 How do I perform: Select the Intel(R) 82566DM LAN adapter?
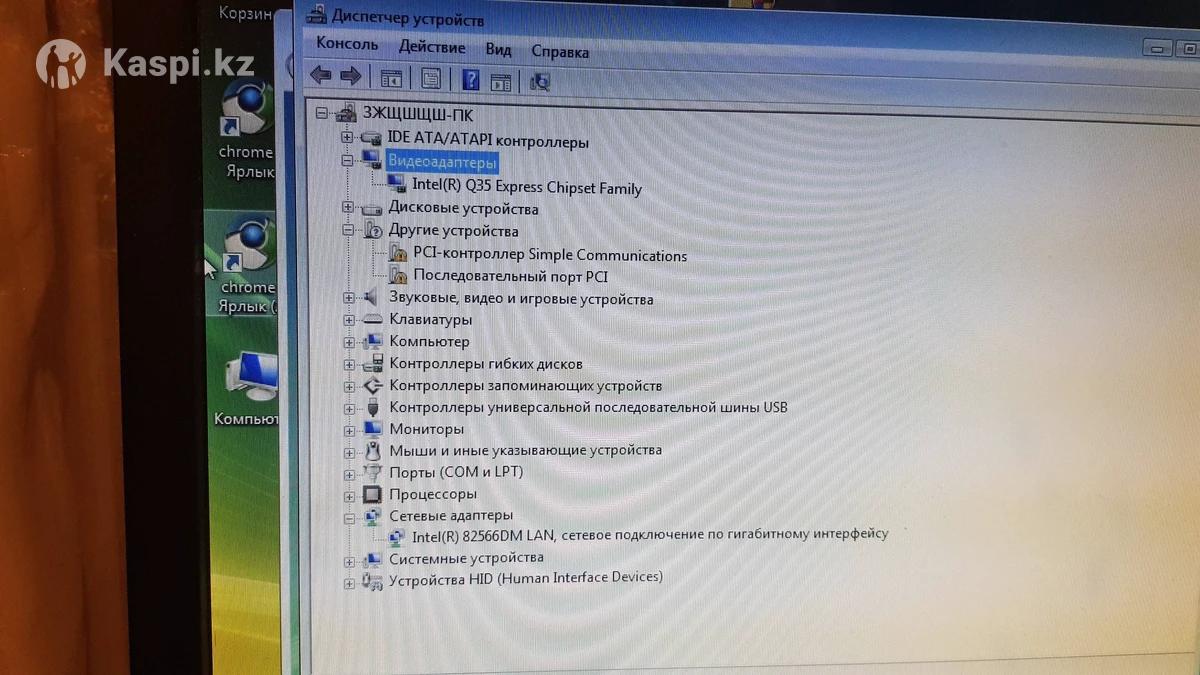649,534
